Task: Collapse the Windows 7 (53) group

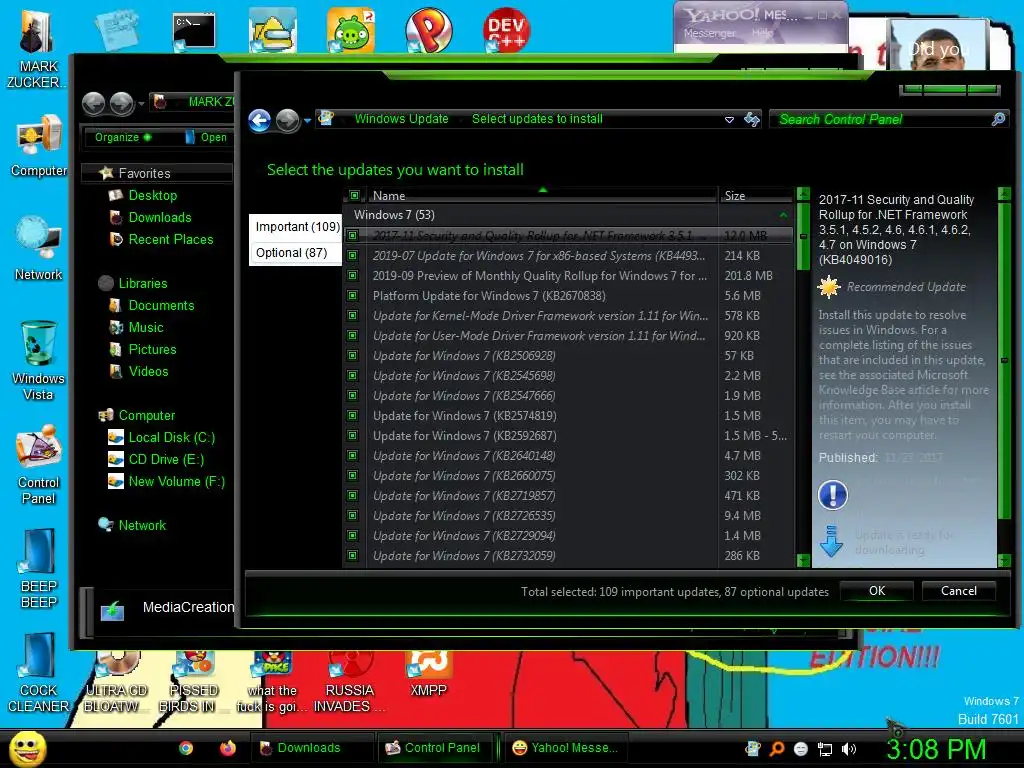Action: (x=783, y=215)
